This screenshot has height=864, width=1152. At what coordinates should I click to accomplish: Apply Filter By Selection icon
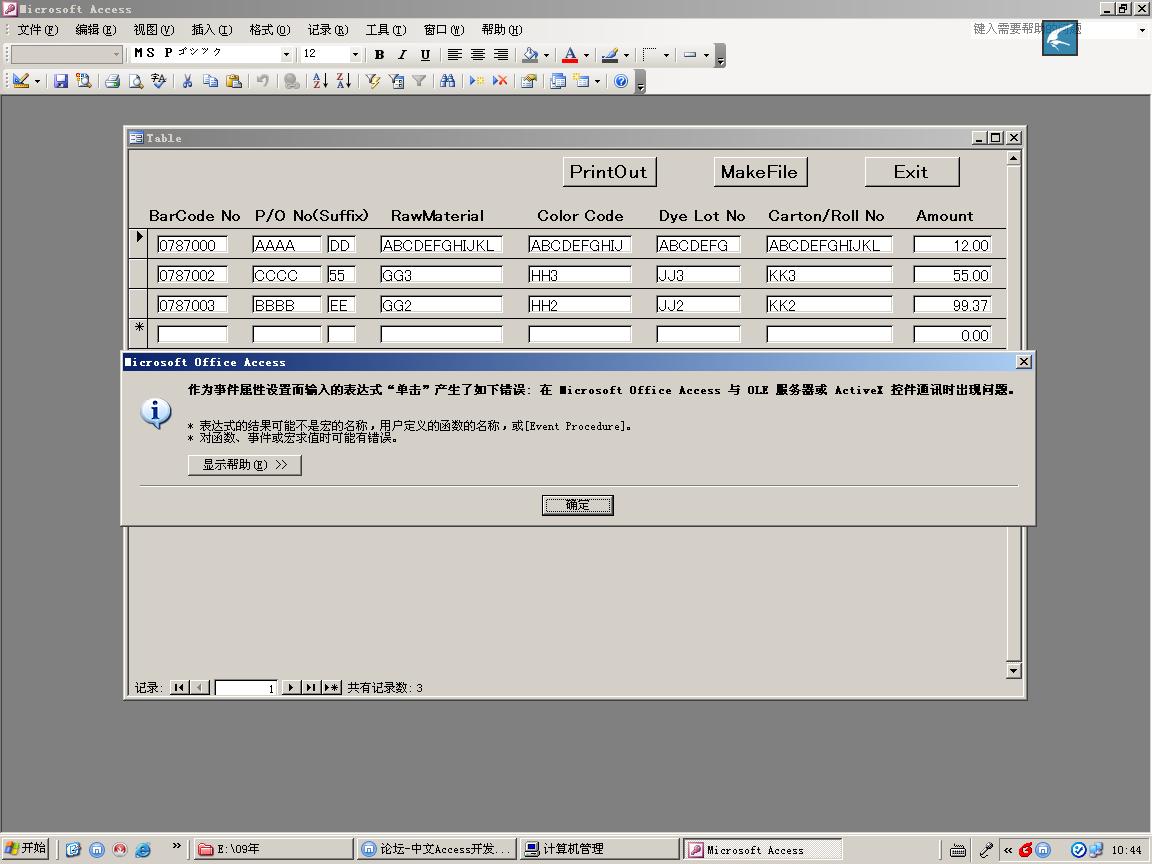tap(373, 81)
